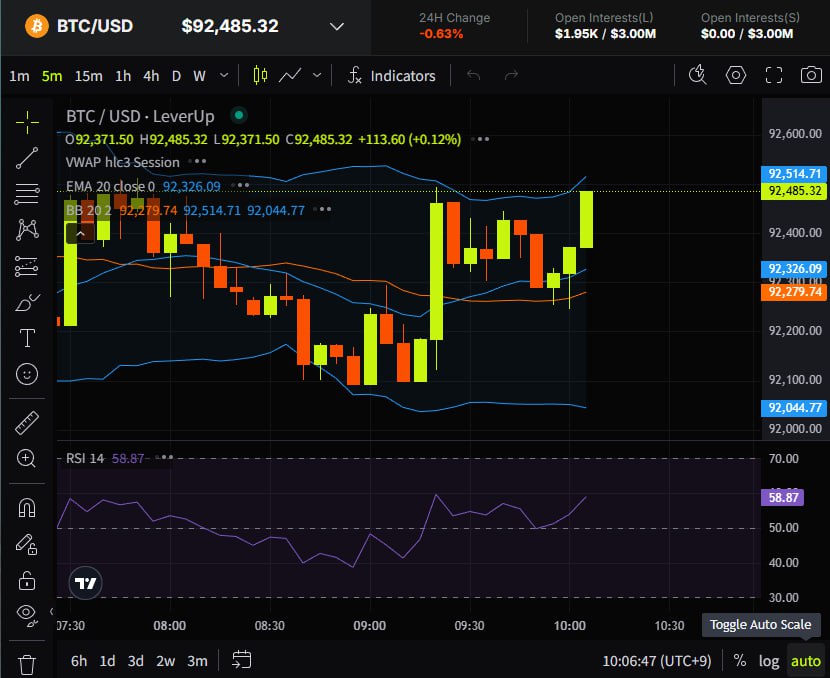The width and height of the screenshot is (830, 678).
Task: Open more options for BB 20 2 indicator
Action: [322, 210]
